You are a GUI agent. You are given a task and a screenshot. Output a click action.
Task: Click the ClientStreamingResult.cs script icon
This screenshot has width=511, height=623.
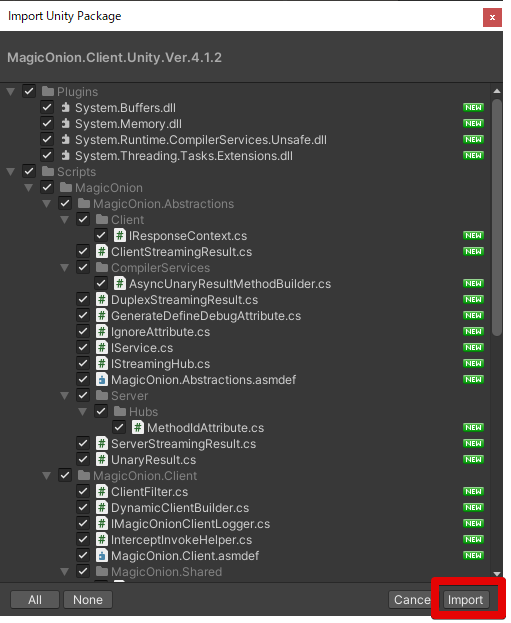coord(102,252)
